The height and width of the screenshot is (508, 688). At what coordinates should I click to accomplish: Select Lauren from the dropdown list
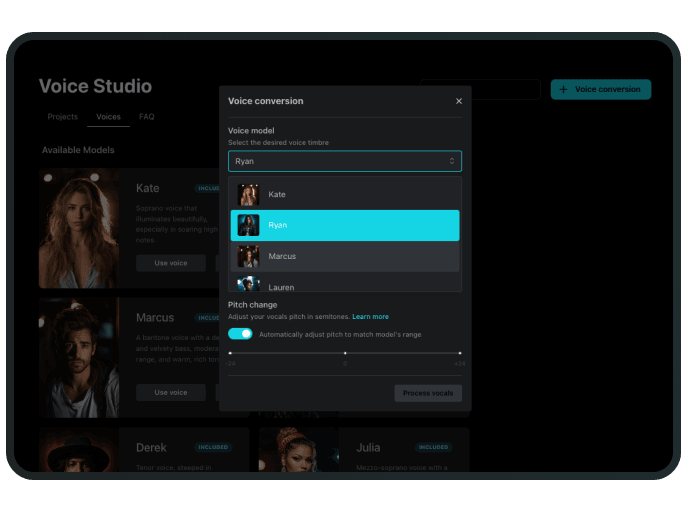pos(345,285)
